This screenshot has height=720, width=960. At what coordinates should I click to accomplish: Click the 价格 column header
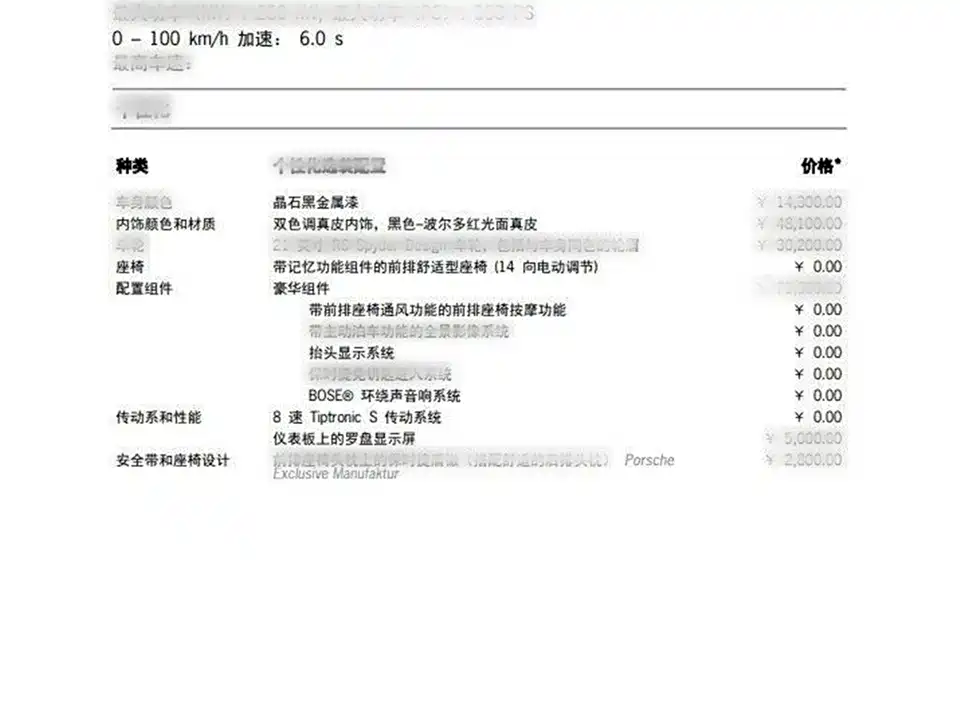(x=820, y=166)
